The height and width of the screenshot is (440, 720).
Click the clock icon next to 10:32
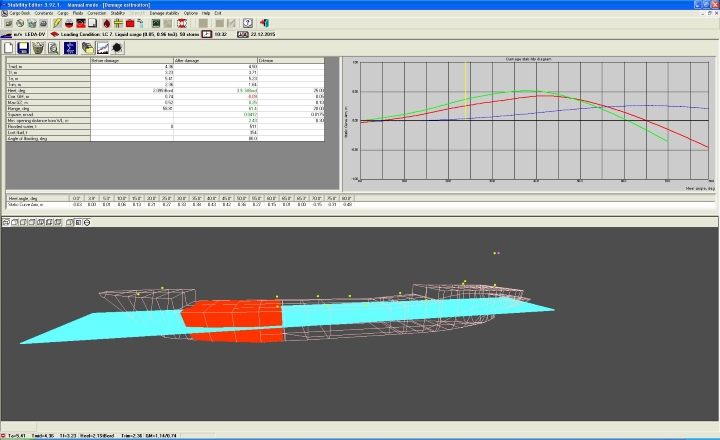[x=207, y=34]
